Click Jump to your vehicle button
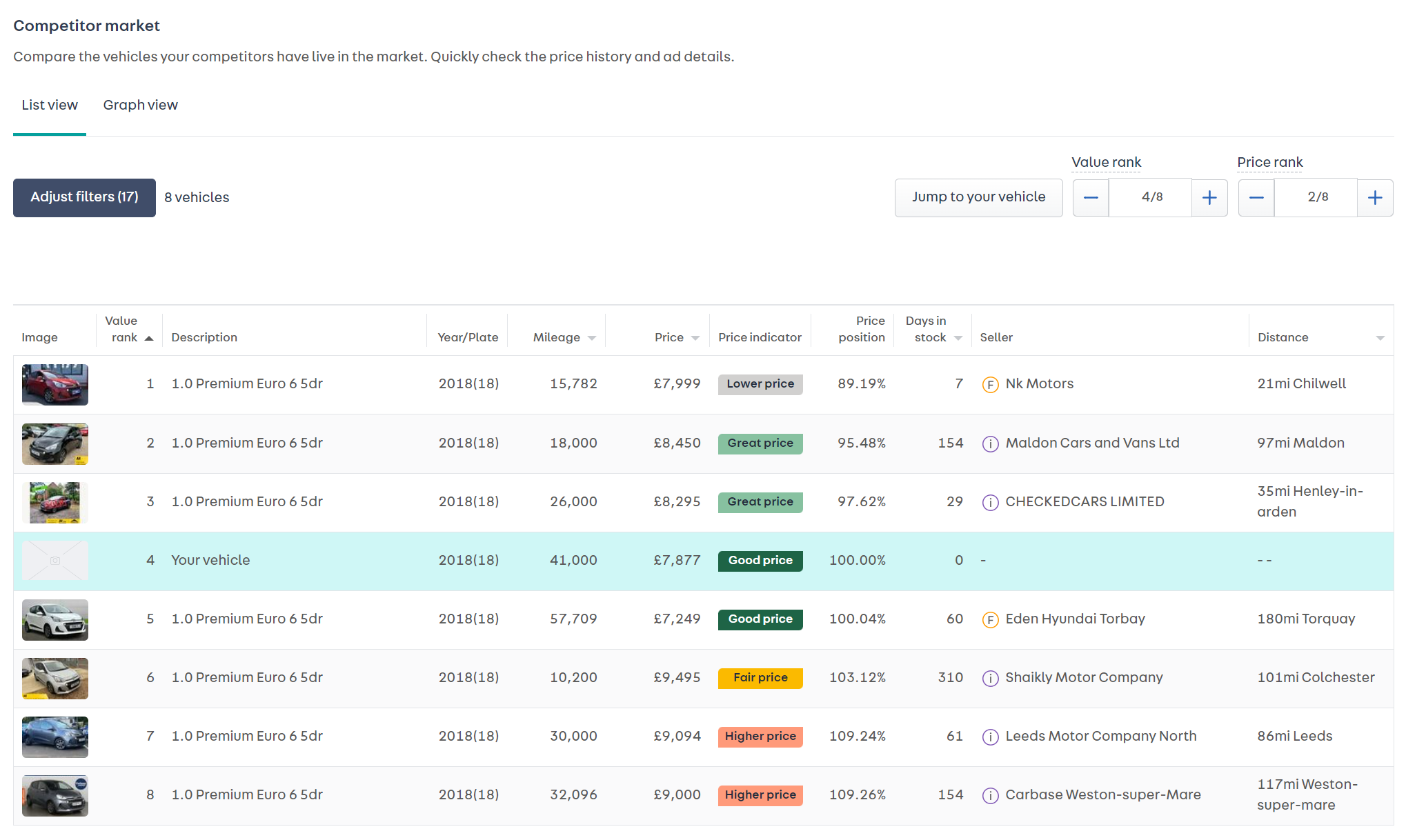Viewport: 1406px width, 840px height. pos(978,198)
